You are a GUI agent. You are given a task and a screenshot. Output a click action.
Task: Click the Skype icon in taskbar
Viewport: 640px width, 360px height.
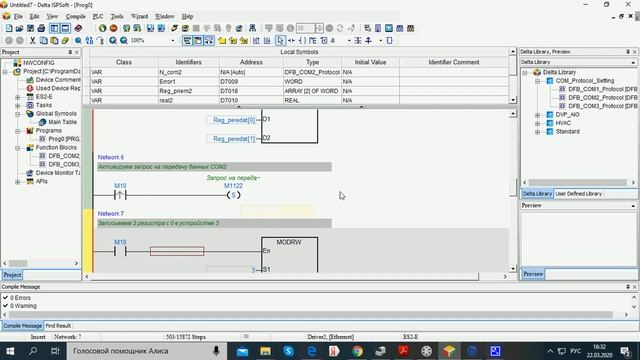[289, 351]
